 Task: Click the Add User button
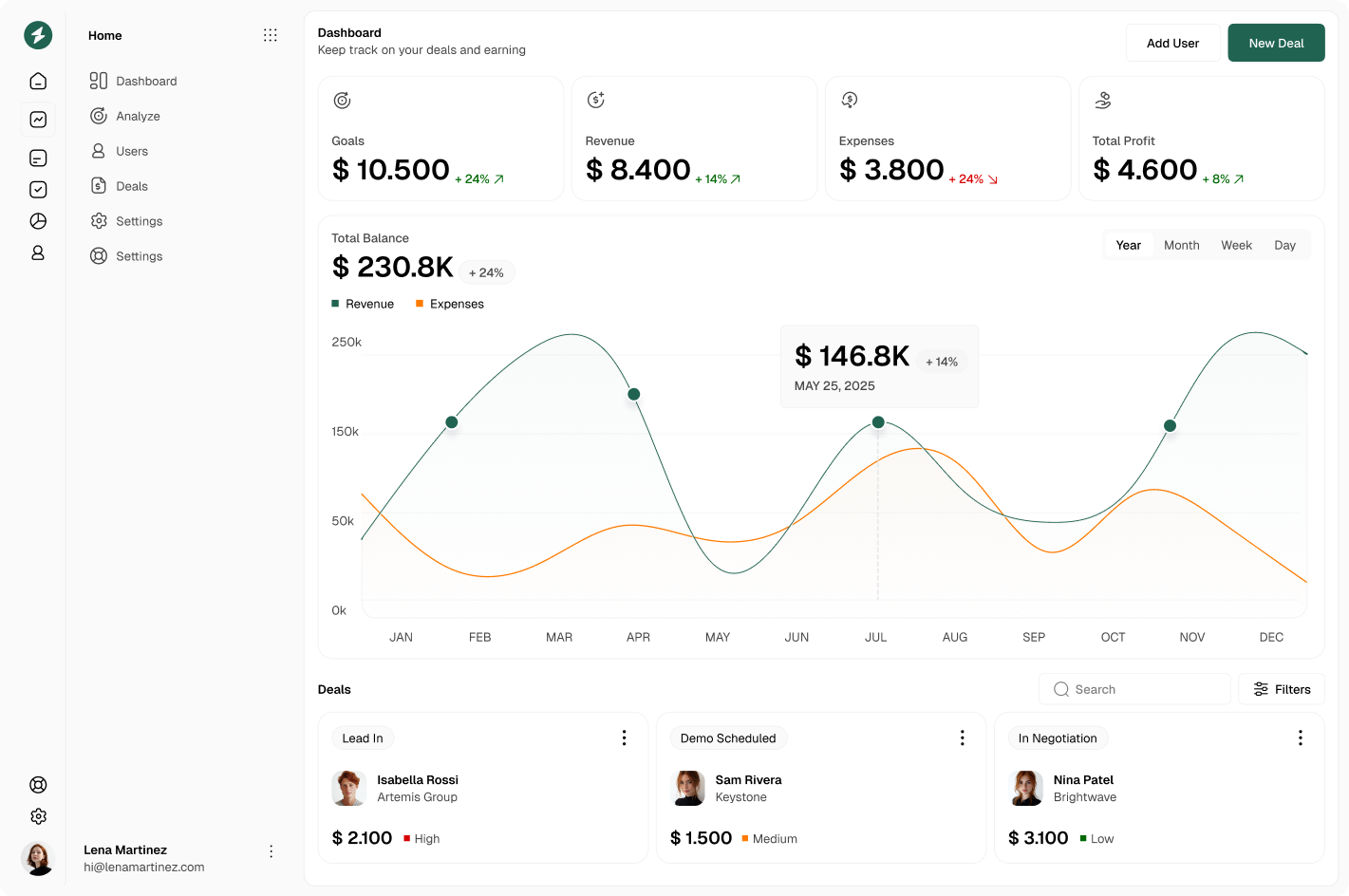click(1172, 43)
